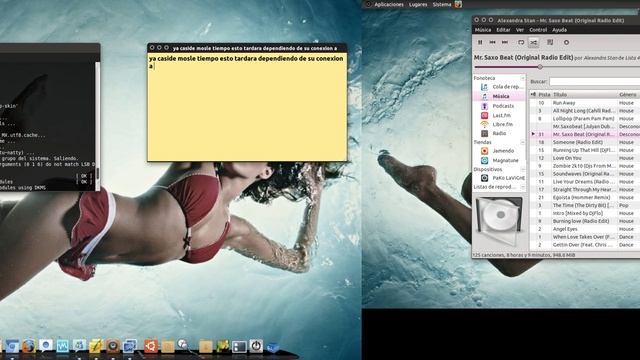Open the Ver menu in Rhythmbox
The height and width of the screenshot is (360, 640).
pyautogui.click(x=520, y=30)
